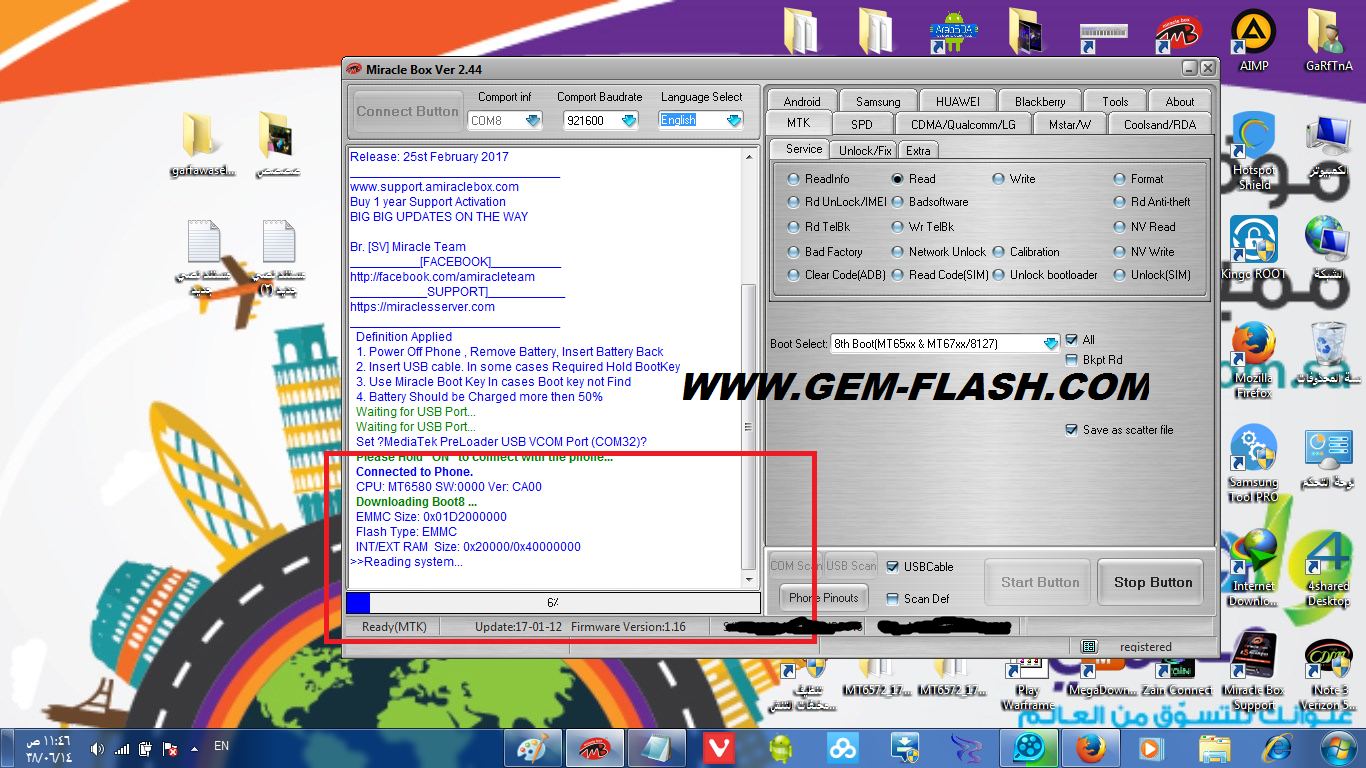This screenshot has width=1366, height=768.
Task: Open the Tools tab
Action: click(x=1115, y=101)
